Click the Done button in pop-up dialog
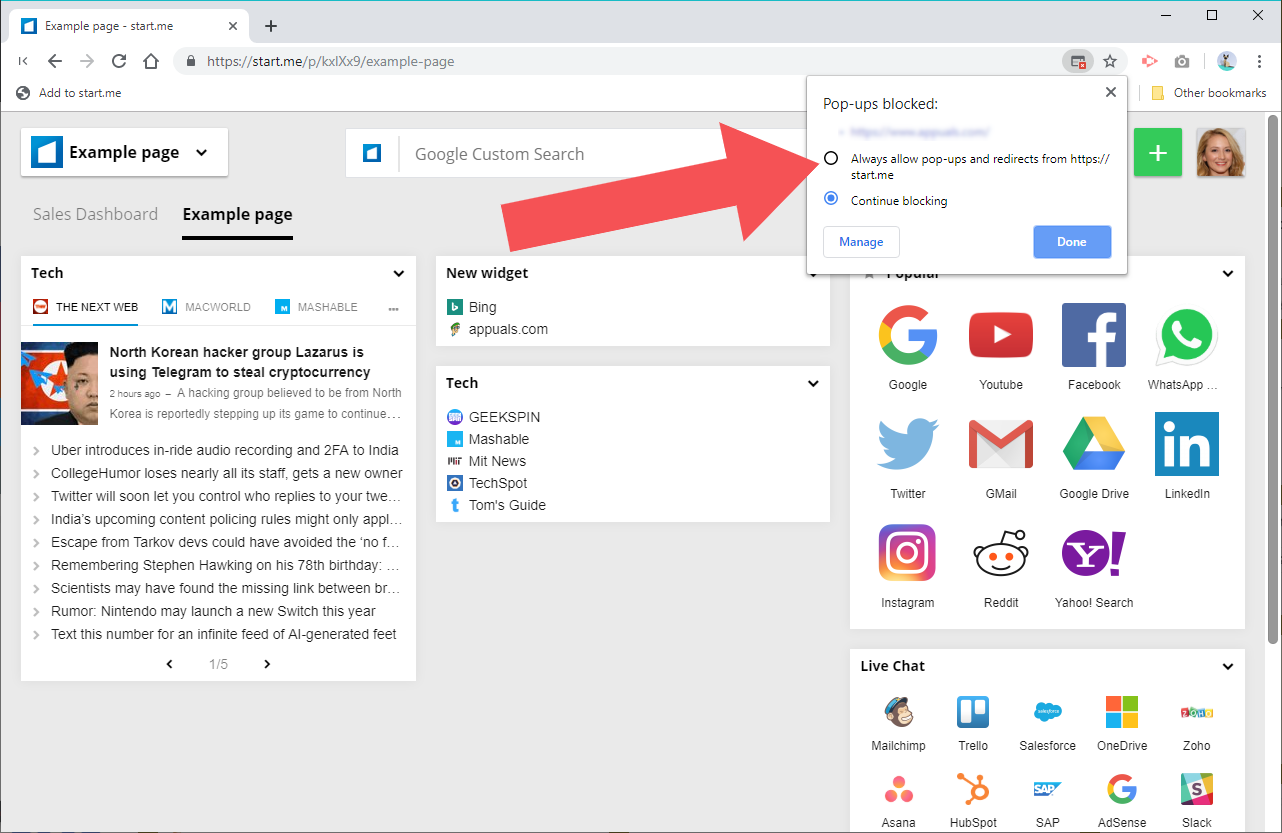 tap(1072, 242)
